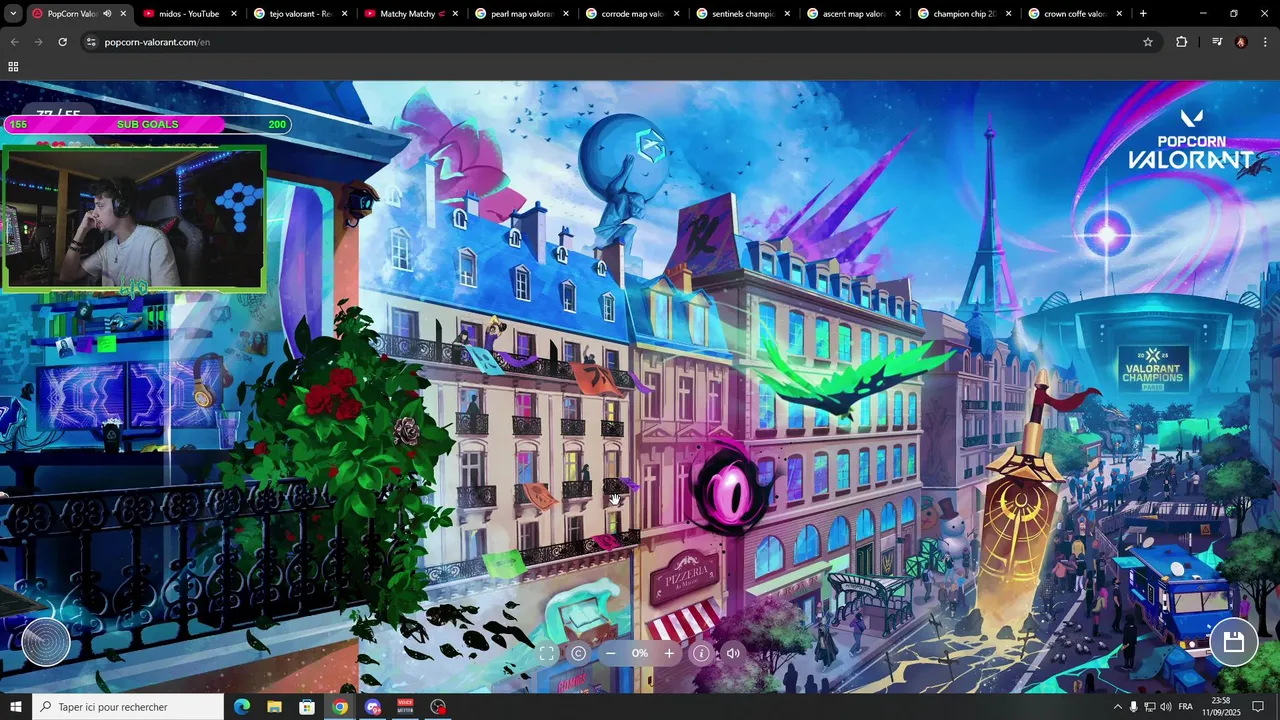
Task: Open the radar circle button bottom-left
Action: [x=46, y=642]
